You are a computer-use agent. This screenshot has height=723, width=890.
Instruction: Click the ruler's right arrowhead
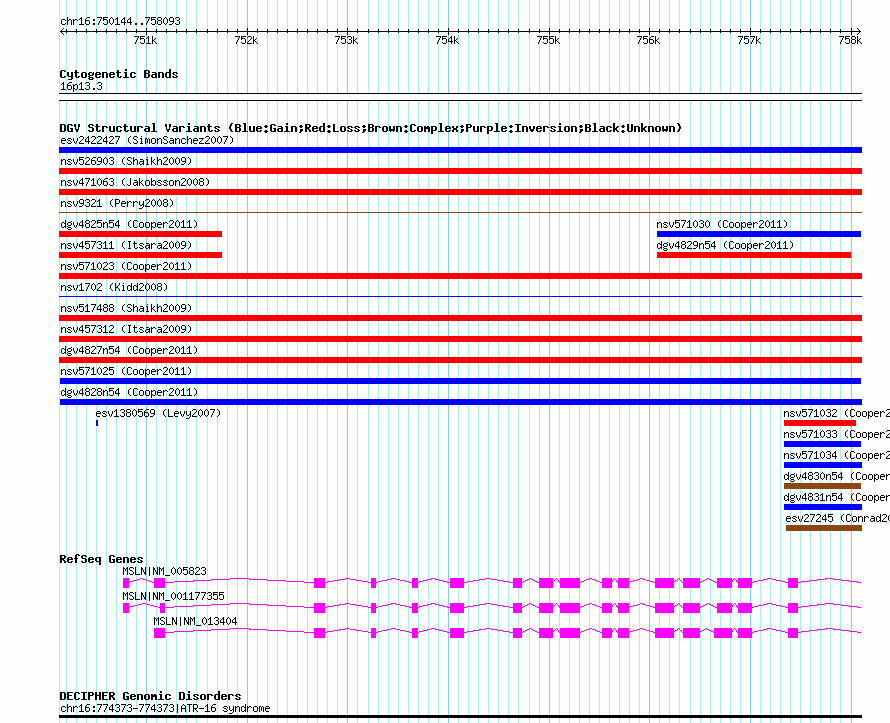859,32
